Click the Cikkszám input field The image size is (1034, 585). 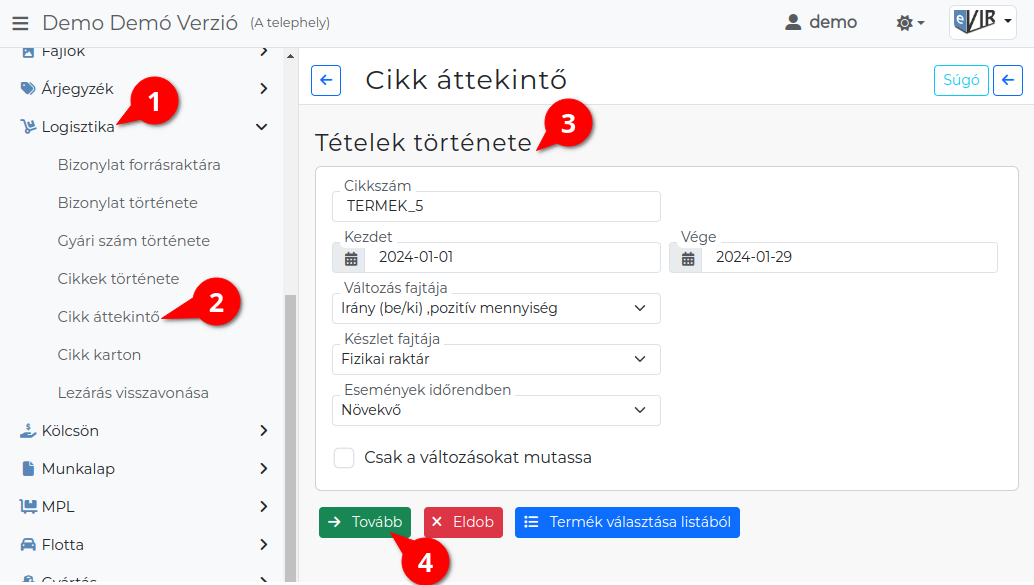(496, 206)
